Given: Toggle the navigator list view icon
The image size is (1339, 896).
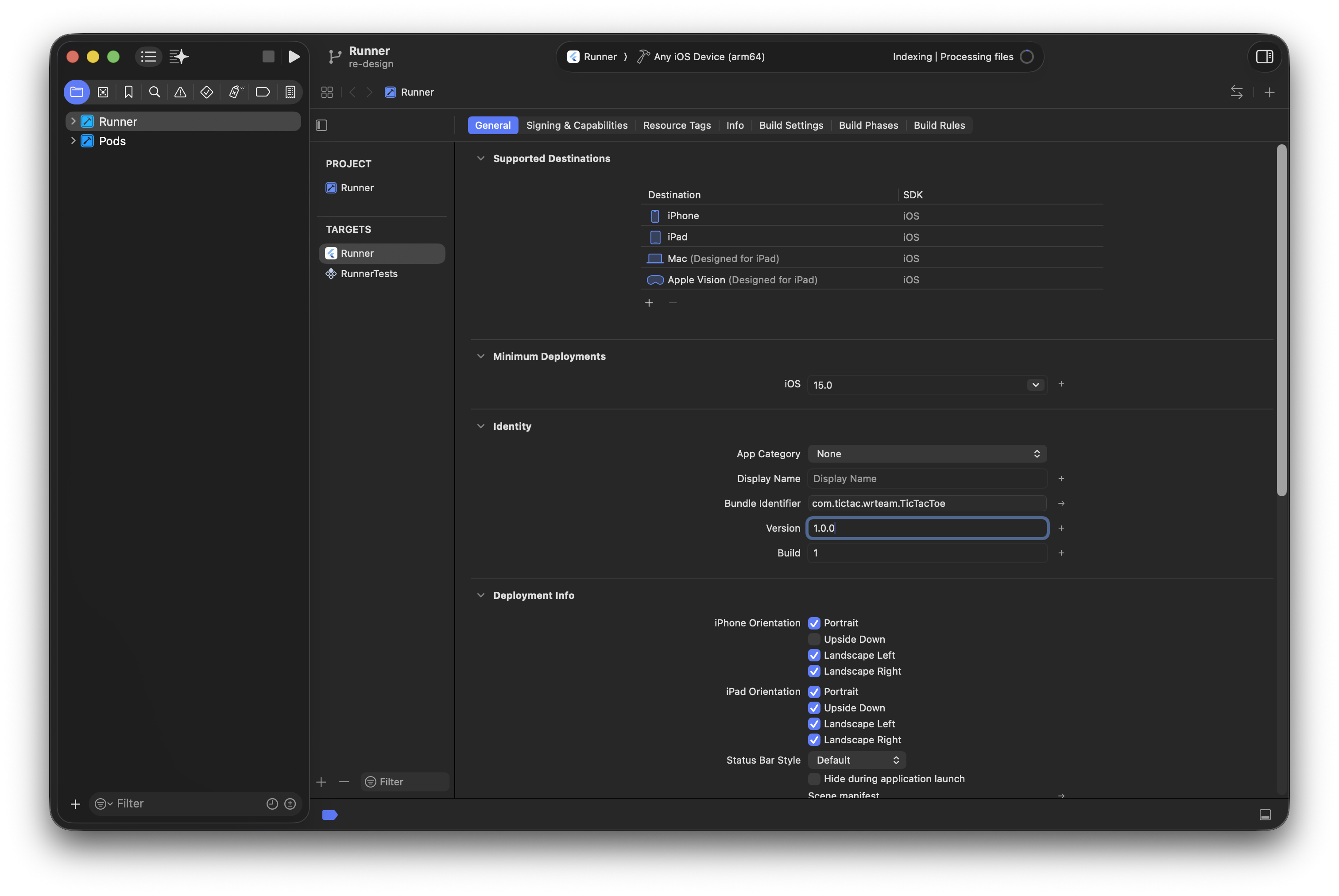Looking at the screenshot, I should point(149,57).
